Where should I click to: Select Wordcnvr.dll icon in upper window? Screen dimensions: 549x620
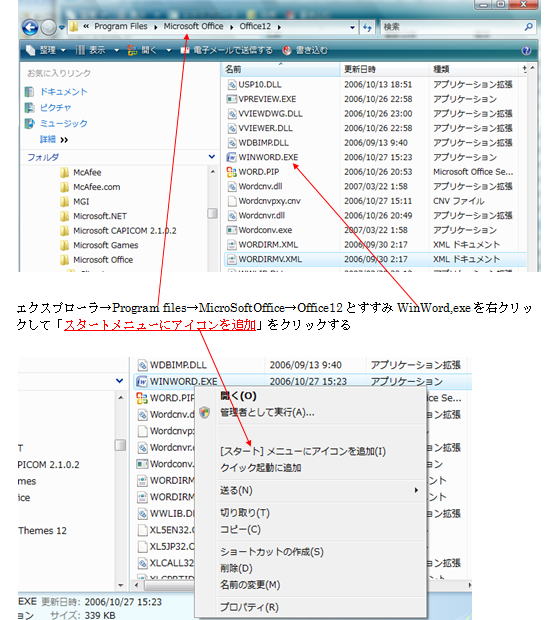(231, 215)
